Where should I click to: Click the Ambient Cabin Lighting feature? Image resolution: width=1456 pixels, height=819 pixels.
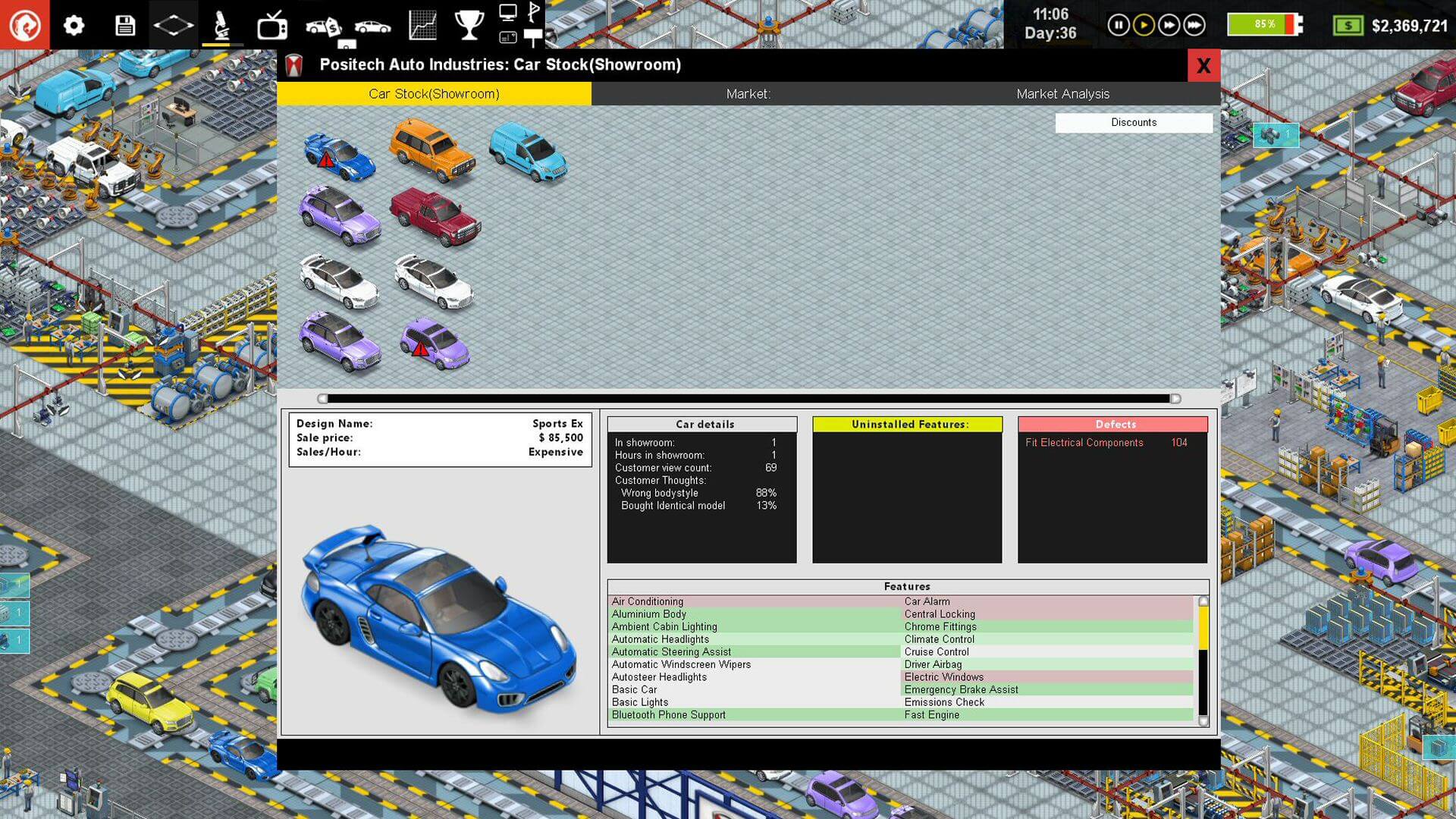tap(755, 626)
